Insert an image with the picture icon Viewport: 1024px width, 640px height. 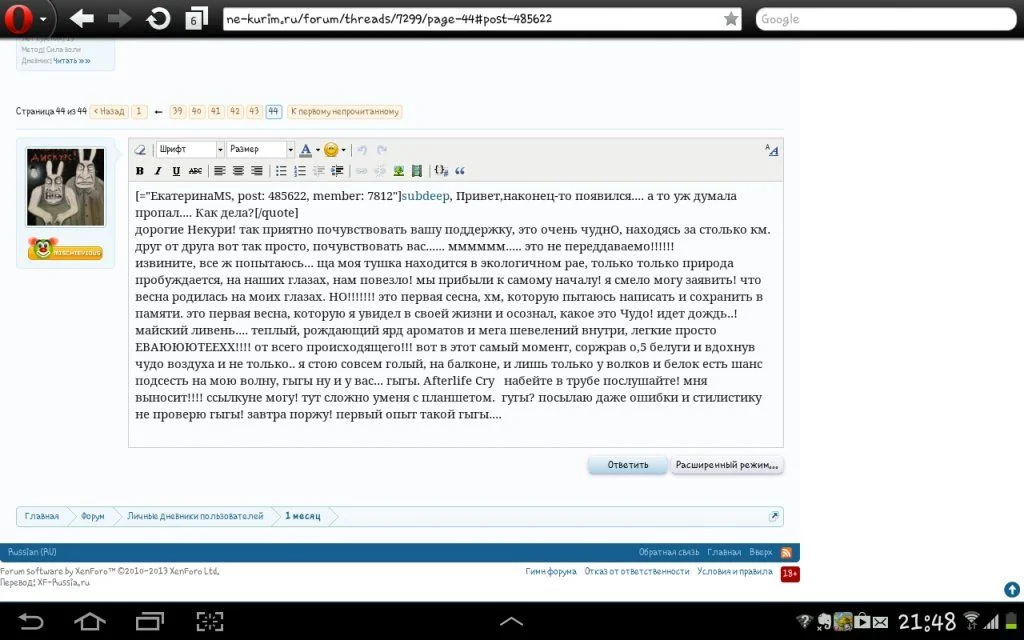pyautogui.click(x=398, y=171)
